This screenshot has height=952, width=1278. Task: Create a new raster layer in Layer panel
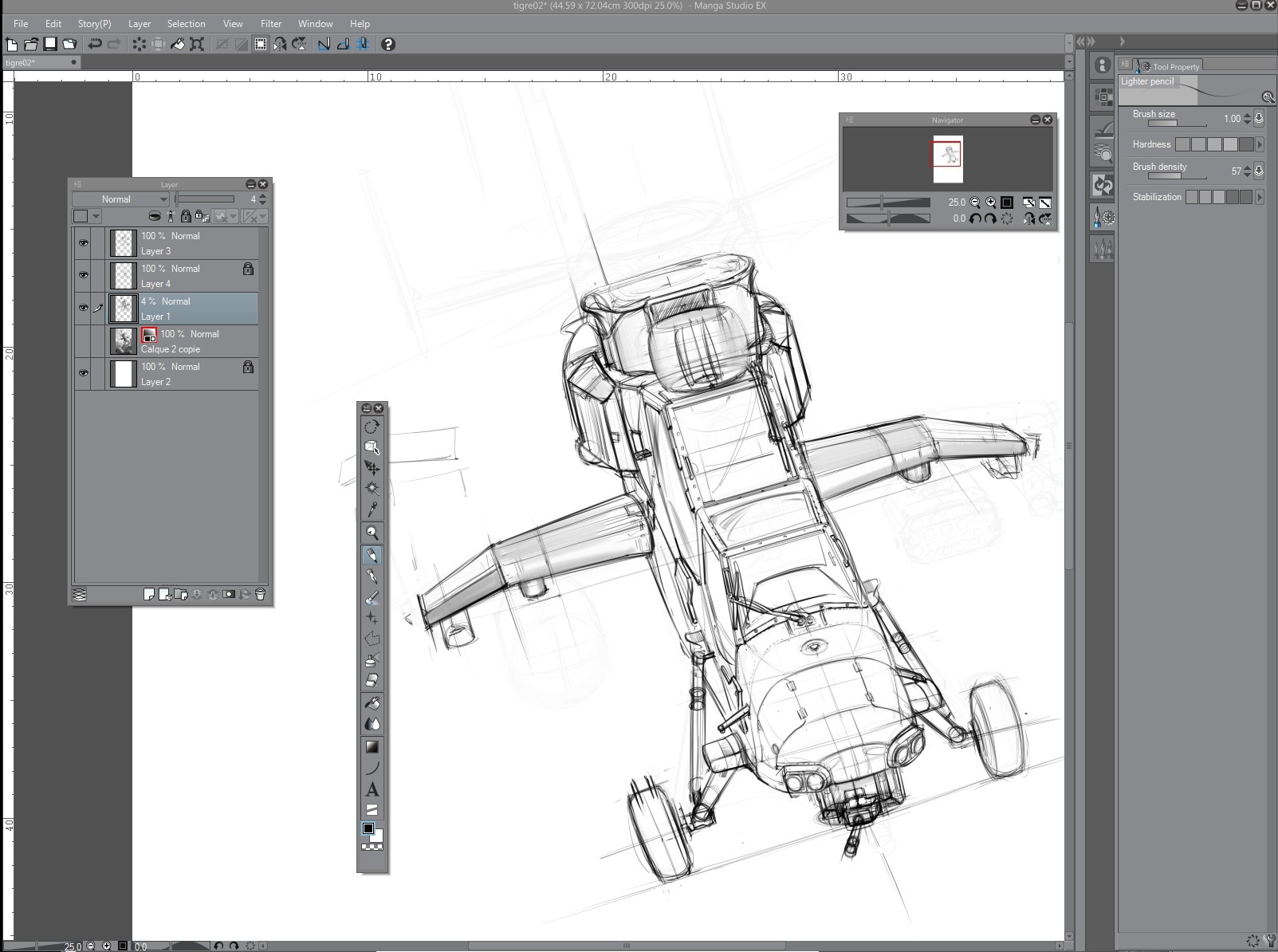pos(149,594)
